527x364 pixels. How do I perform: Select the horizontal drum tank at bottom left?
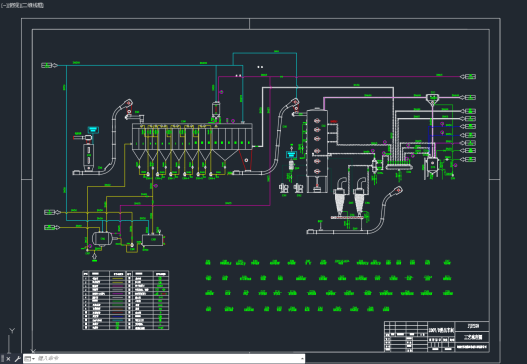(103, 238)
